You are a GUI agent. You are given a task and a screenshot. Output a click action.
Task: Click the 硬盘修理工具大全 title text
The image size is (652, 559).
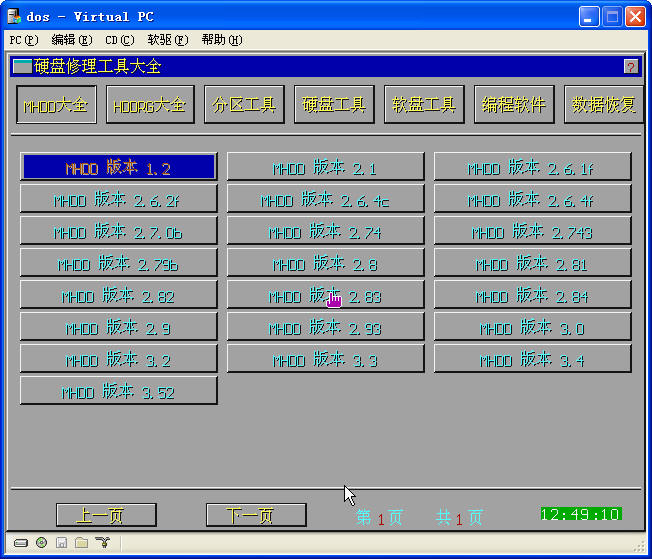point(98,67)
